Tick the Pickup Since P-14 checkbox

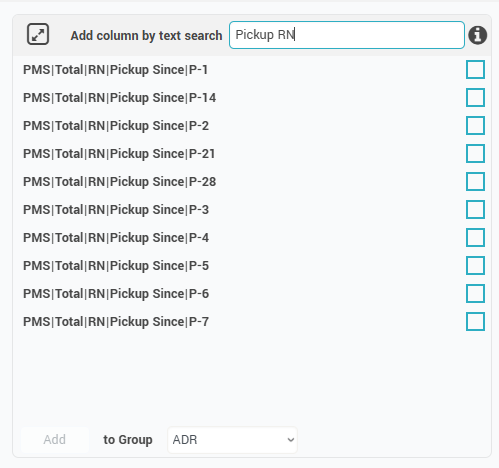click(475, 98)
